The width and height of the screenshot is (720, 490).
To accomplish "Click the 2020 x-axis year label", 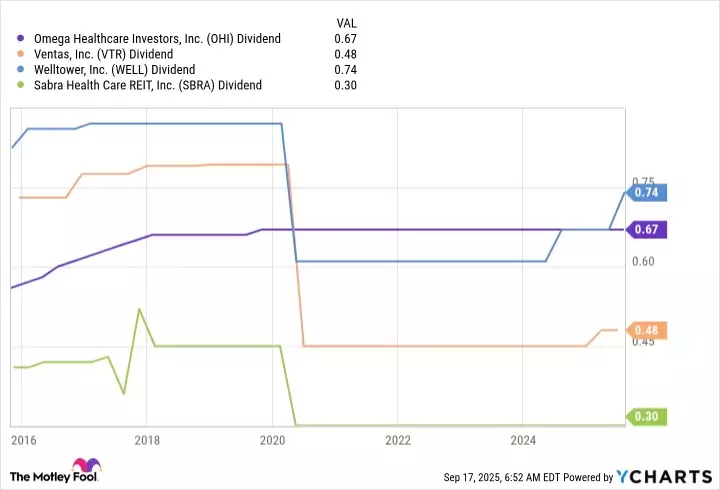I will (x=272, y=438).
